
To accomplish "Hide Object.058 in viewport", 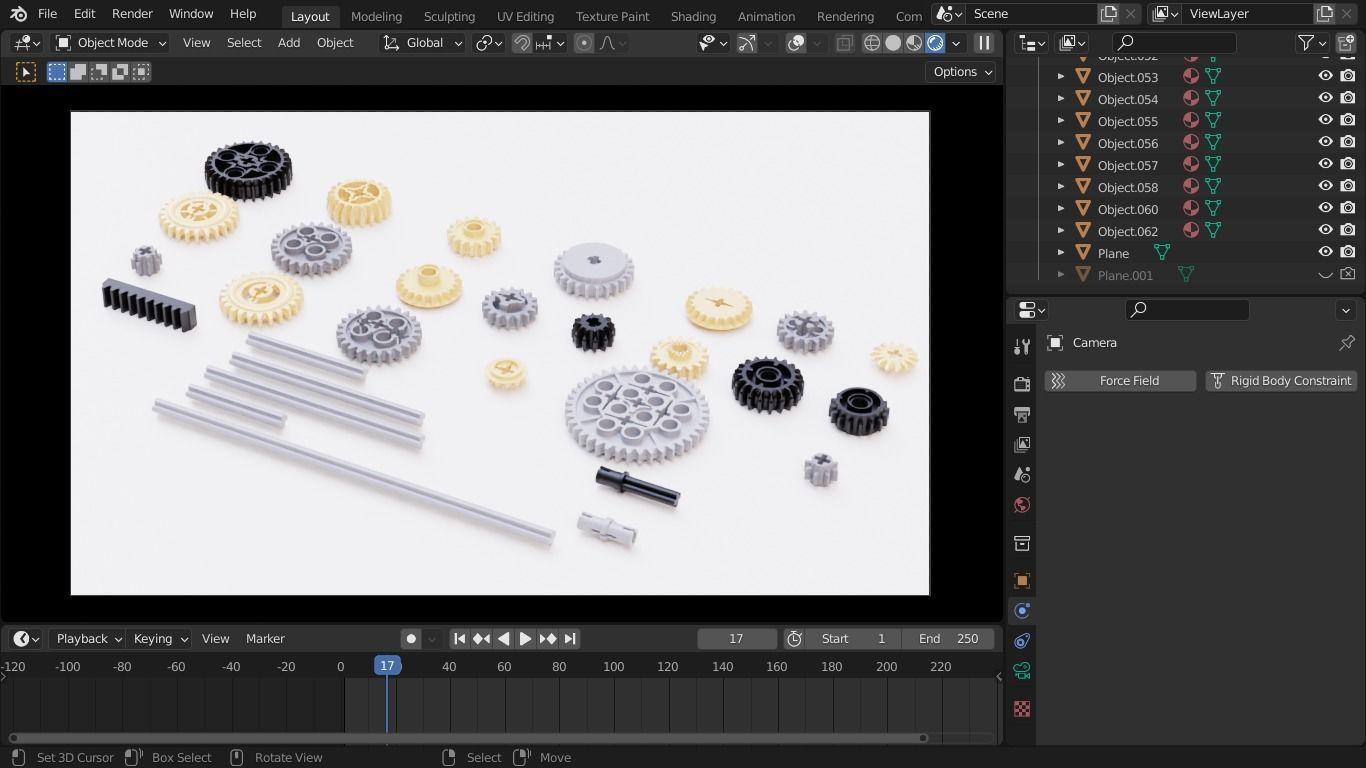I will [1325, 186].
